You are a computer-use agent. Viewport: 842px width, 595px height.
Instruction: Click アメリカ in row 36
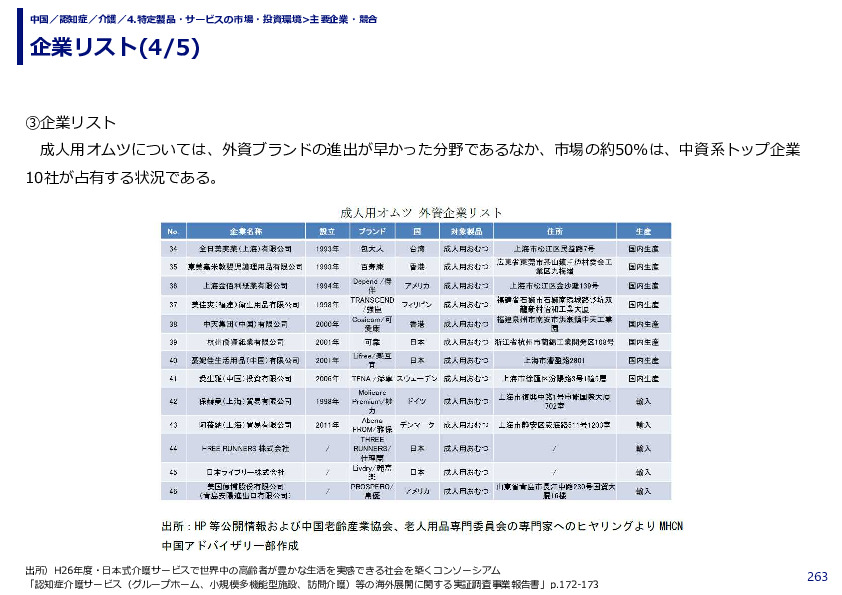pyautogui.click(x=417, y=286)
